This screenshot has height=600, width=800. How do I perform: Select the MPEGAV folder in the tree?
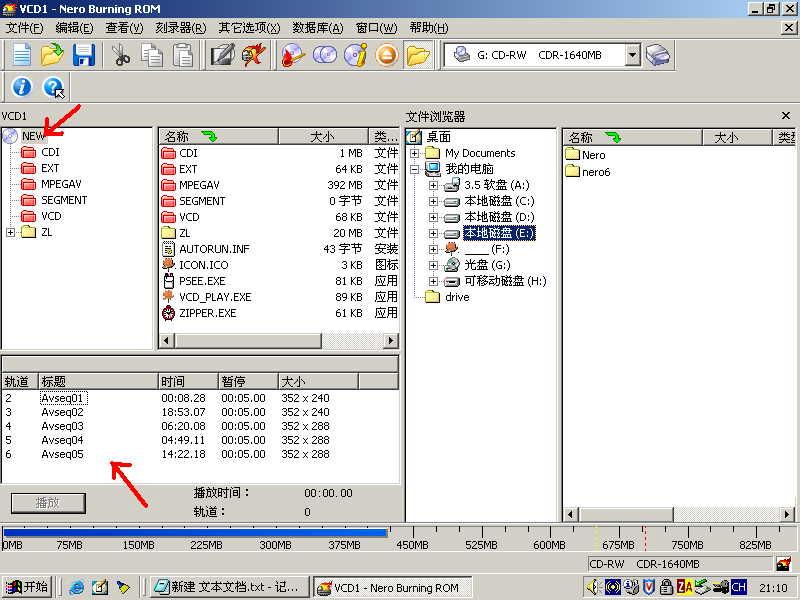61,184
